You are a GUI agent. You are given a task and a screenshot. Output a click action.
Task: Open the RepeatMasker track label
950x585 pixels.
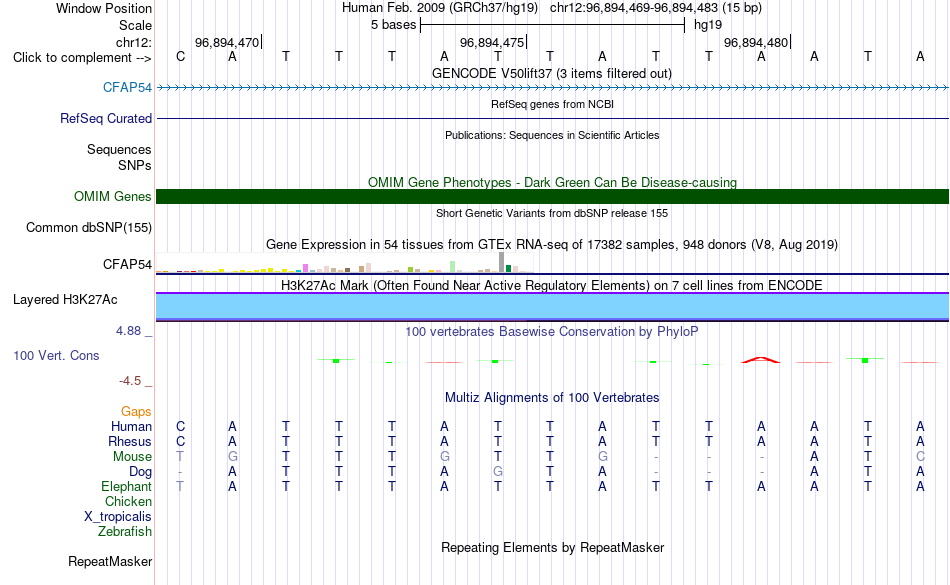(110, 561)
